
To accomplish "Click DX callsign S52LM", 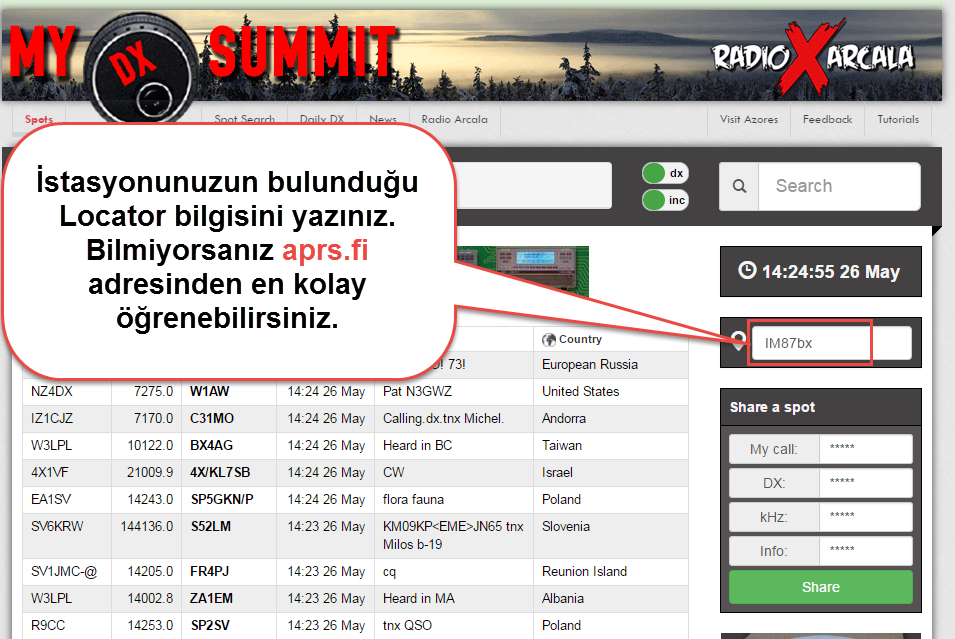I will (210, 526).
